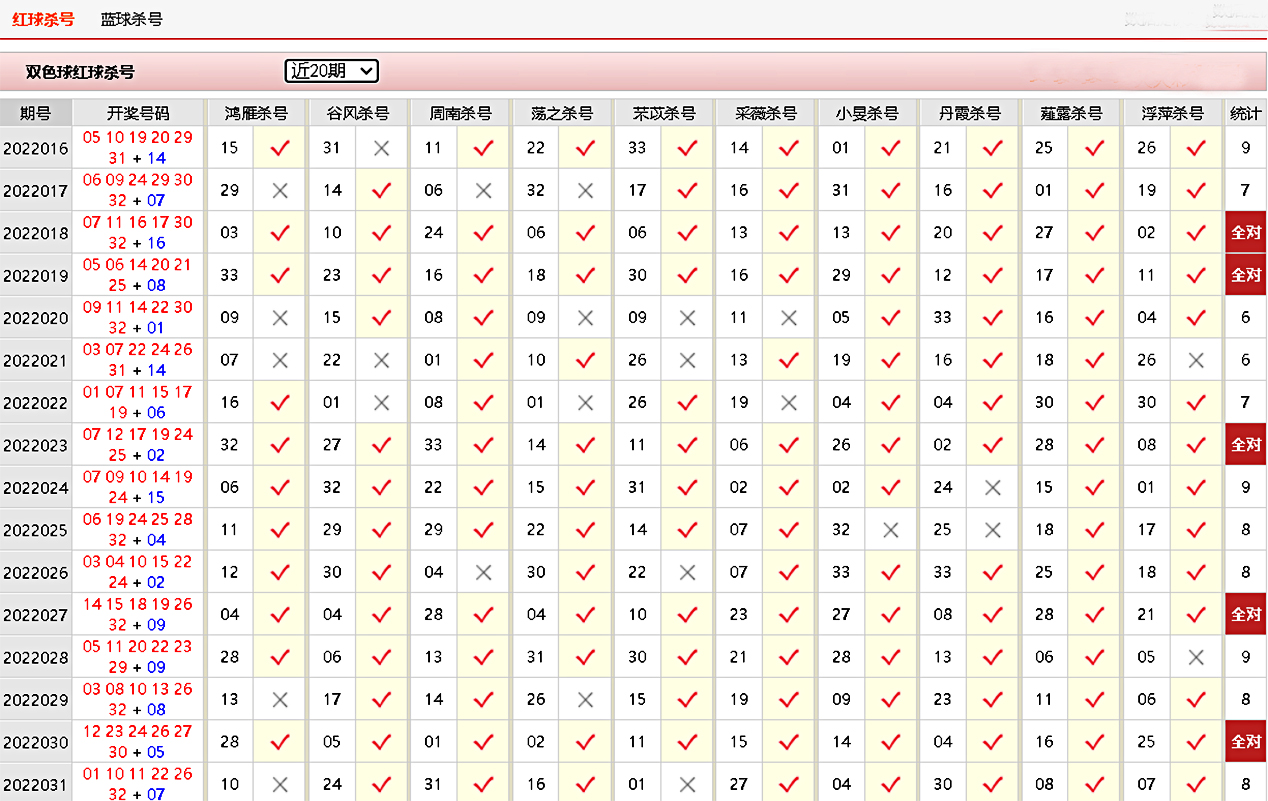Click the winning numbers for period 2022026
This screenshot has width=1268, height=801.
pos(138,572)
